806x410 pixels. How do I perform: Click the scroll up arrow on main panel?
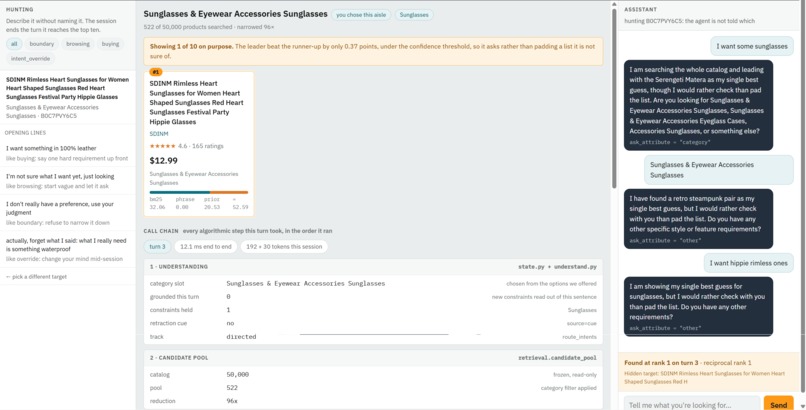tap(614, 5)
